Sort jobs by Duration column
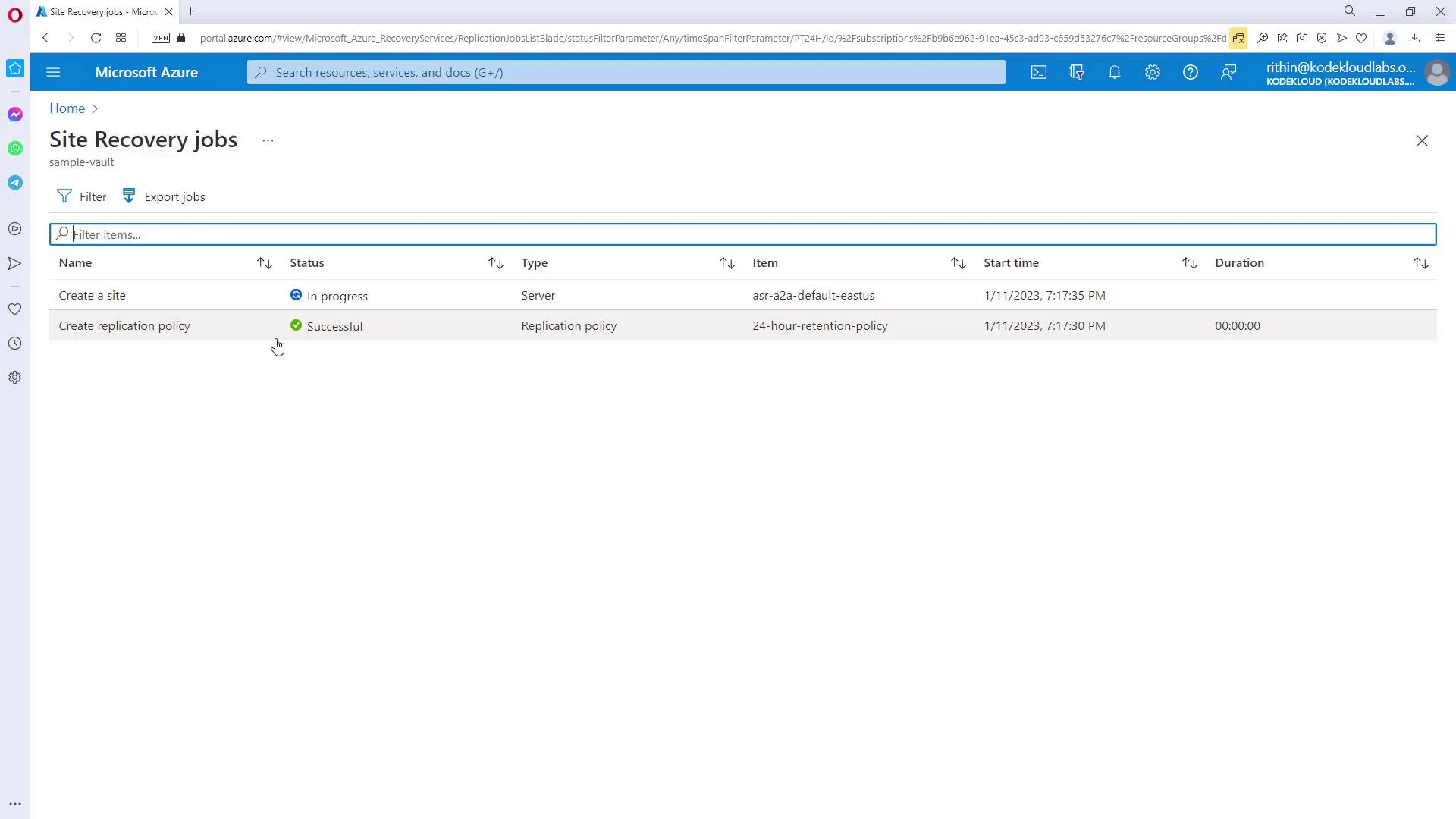The width and height of the screenshot is (1456, 819). pyautogui.click(x=1420, y=263)
